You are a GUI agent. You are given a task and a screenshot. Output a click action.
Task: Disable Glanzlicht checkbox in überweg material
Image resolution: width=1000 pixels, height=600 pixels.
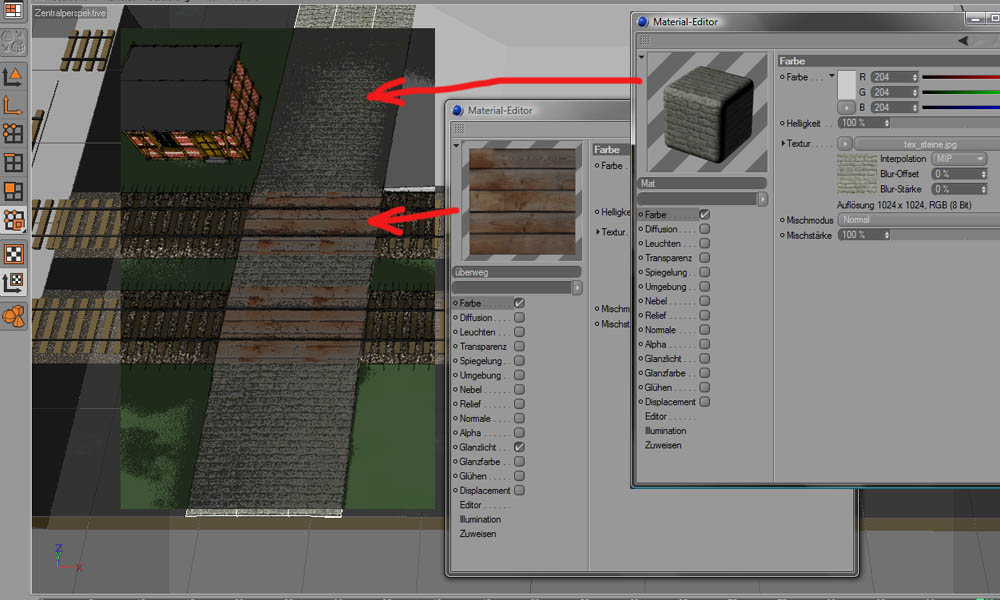pyautogui.click(x=519, y=447)
